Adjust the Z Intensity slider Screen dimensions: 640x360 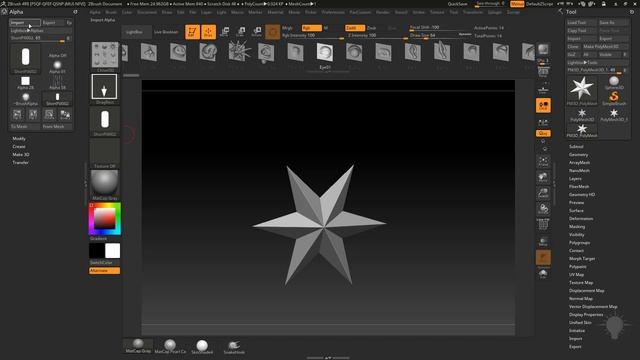(378, 36)
